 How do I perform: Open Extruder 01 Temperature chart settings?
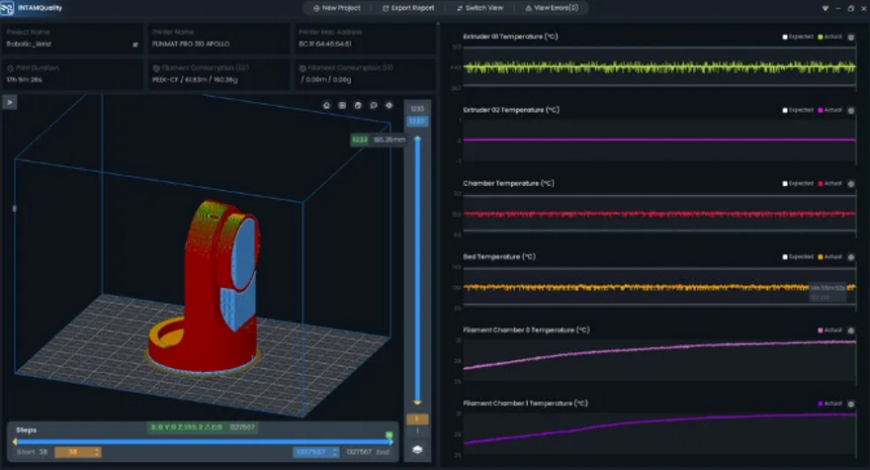click(851, 37)
